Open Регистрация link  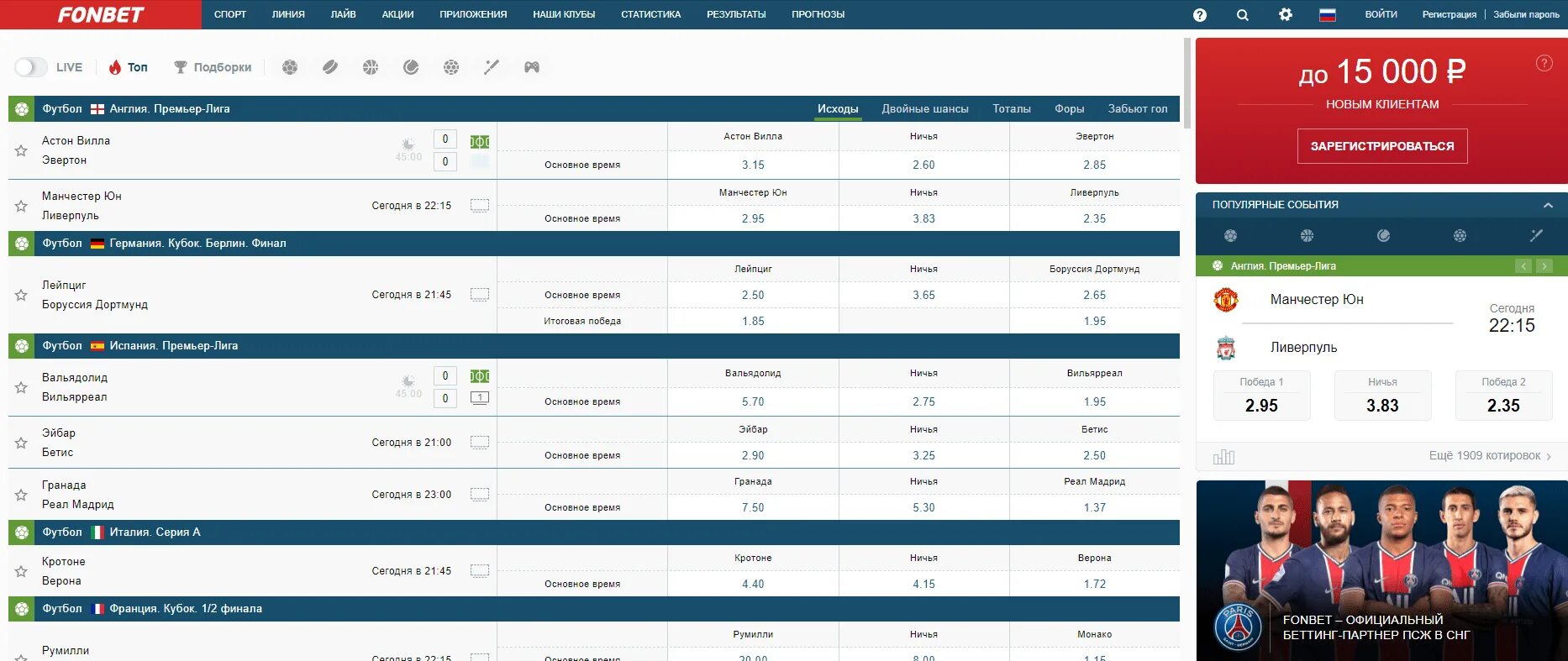pos(1449,14)
